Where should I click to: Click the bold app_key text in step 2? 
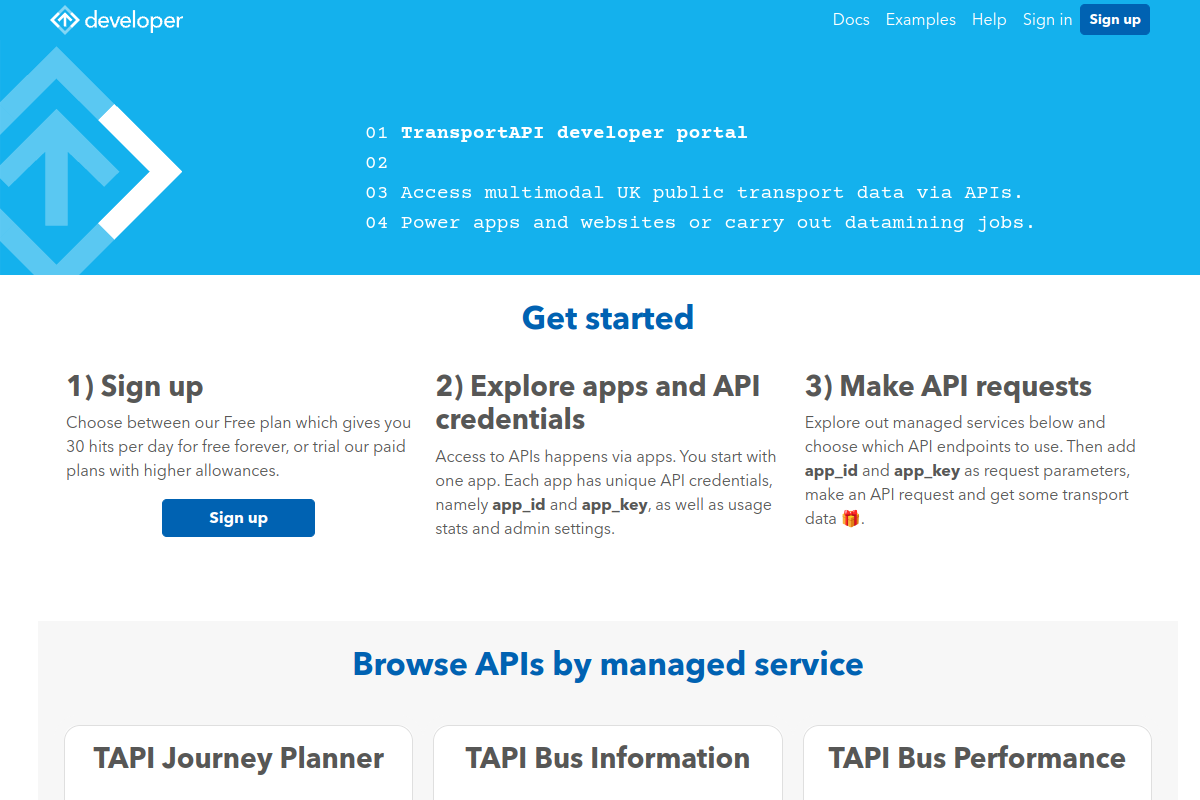coord(615,505)
